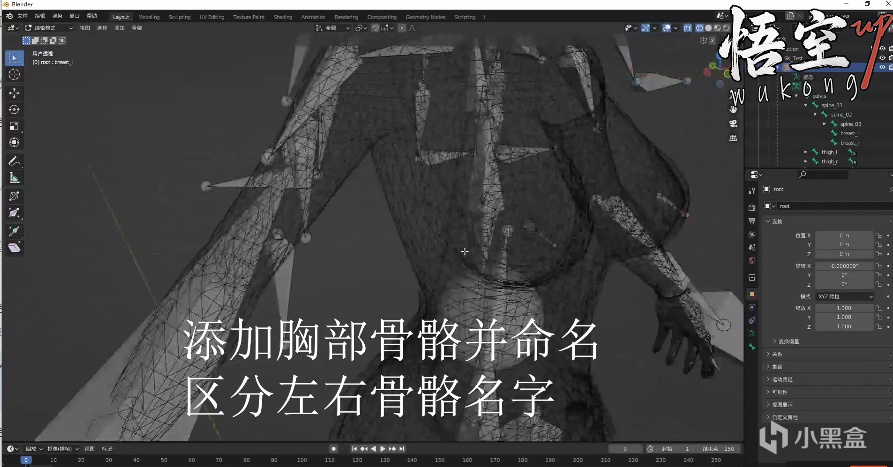Open the World properties tab
Viewport: 893px width, 467px height.
point(752,261)
